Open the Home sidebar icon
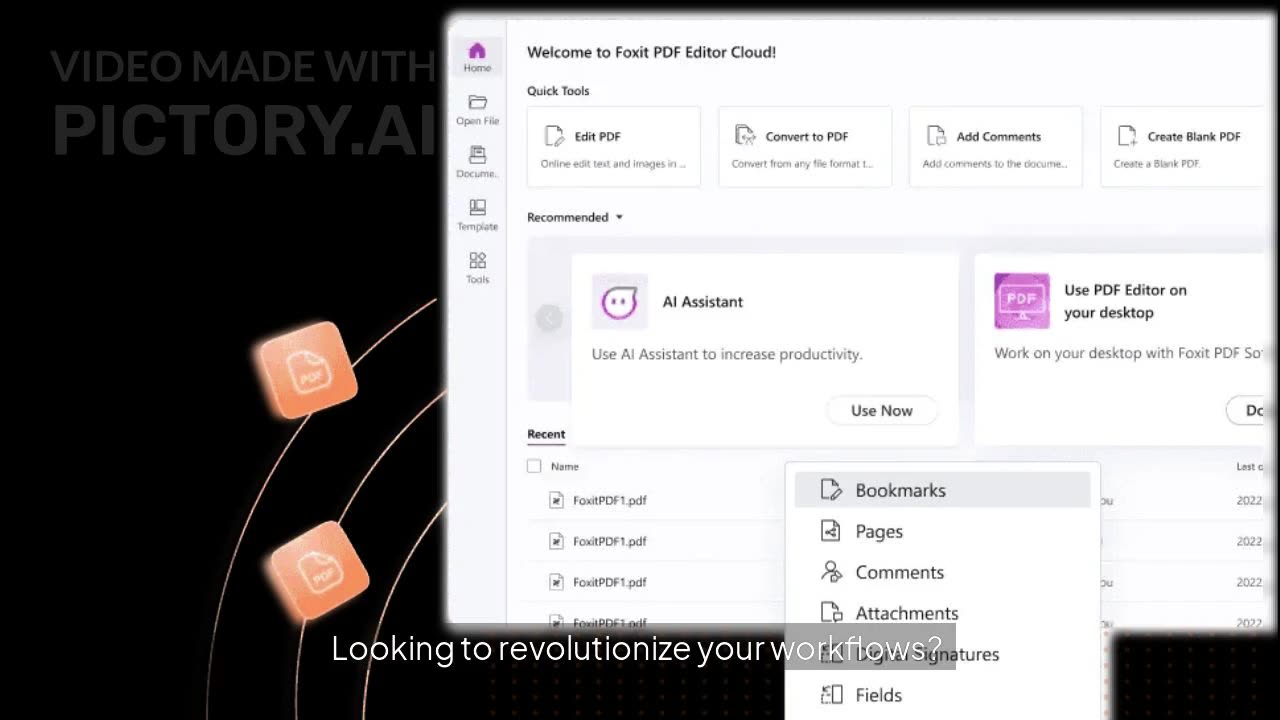Screen dimensions: 1280x720 (477, 58)
